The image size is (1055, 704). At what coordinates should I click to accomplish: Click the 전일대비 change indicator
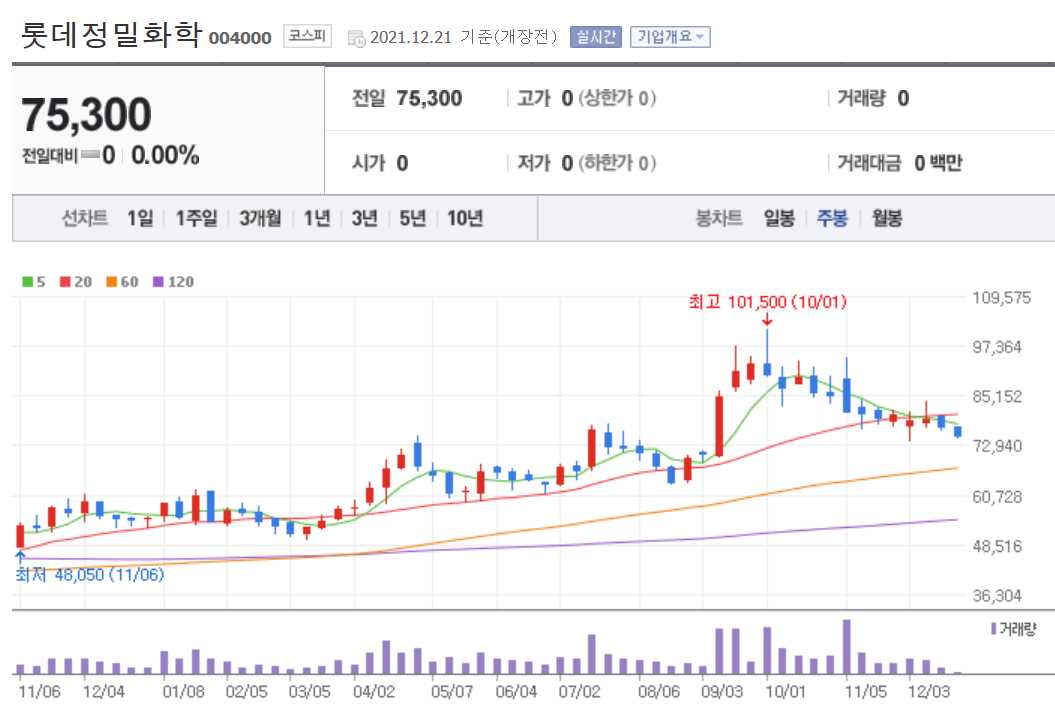coord(68,155)
